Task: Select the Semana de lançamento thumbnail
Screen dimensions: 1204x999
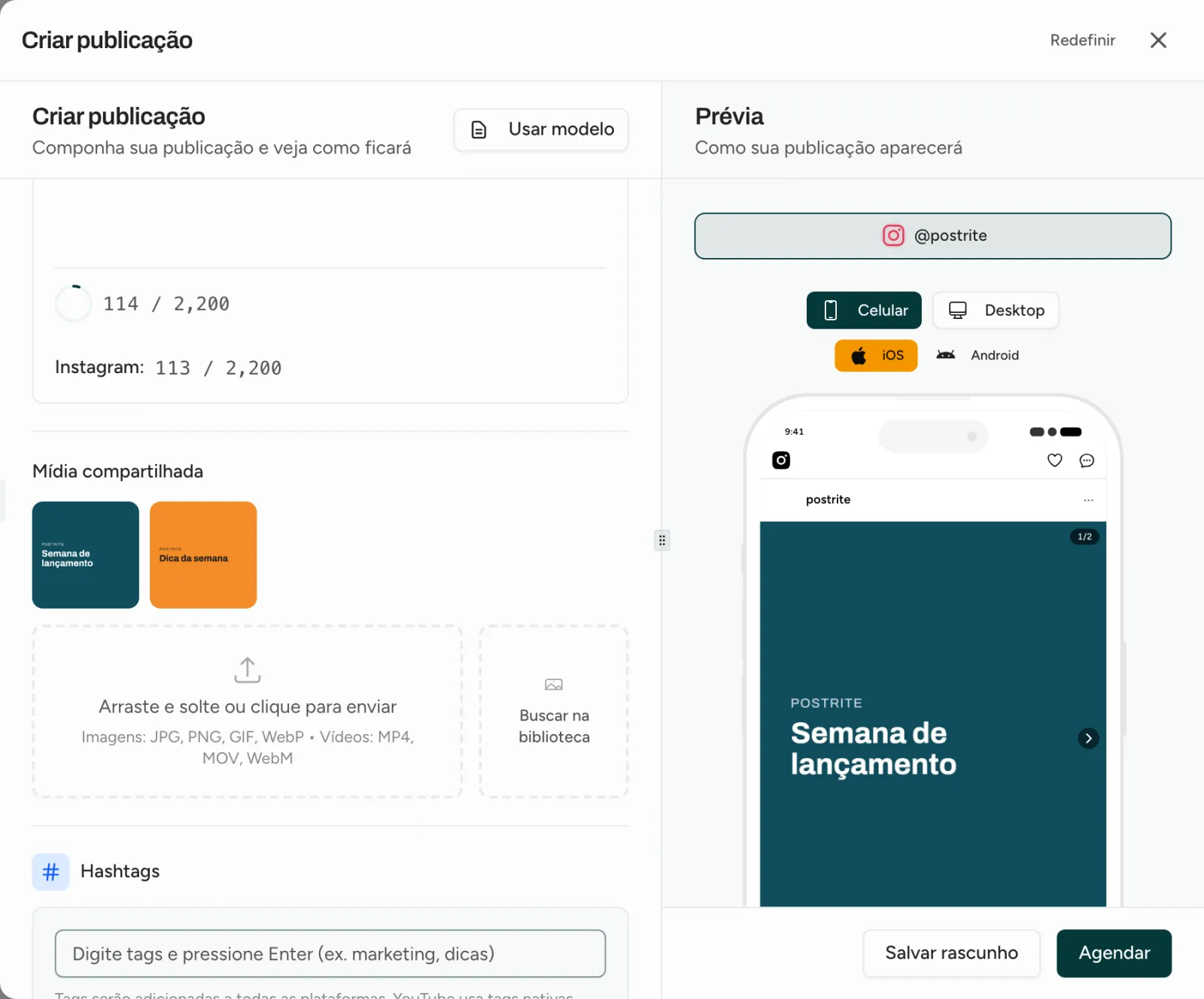Action: 86,555
